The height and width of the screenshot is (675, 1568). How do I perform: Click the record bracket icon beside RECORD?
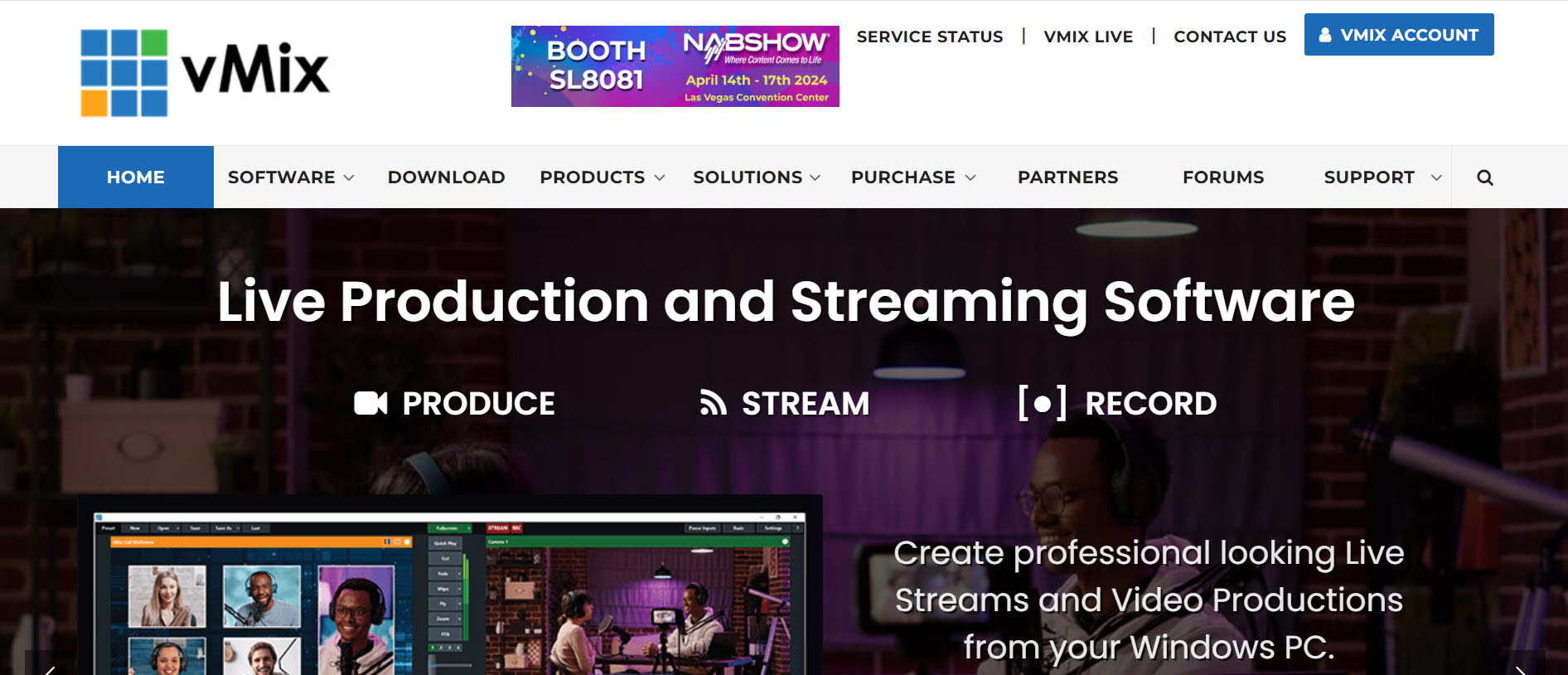coord(1042,403)
